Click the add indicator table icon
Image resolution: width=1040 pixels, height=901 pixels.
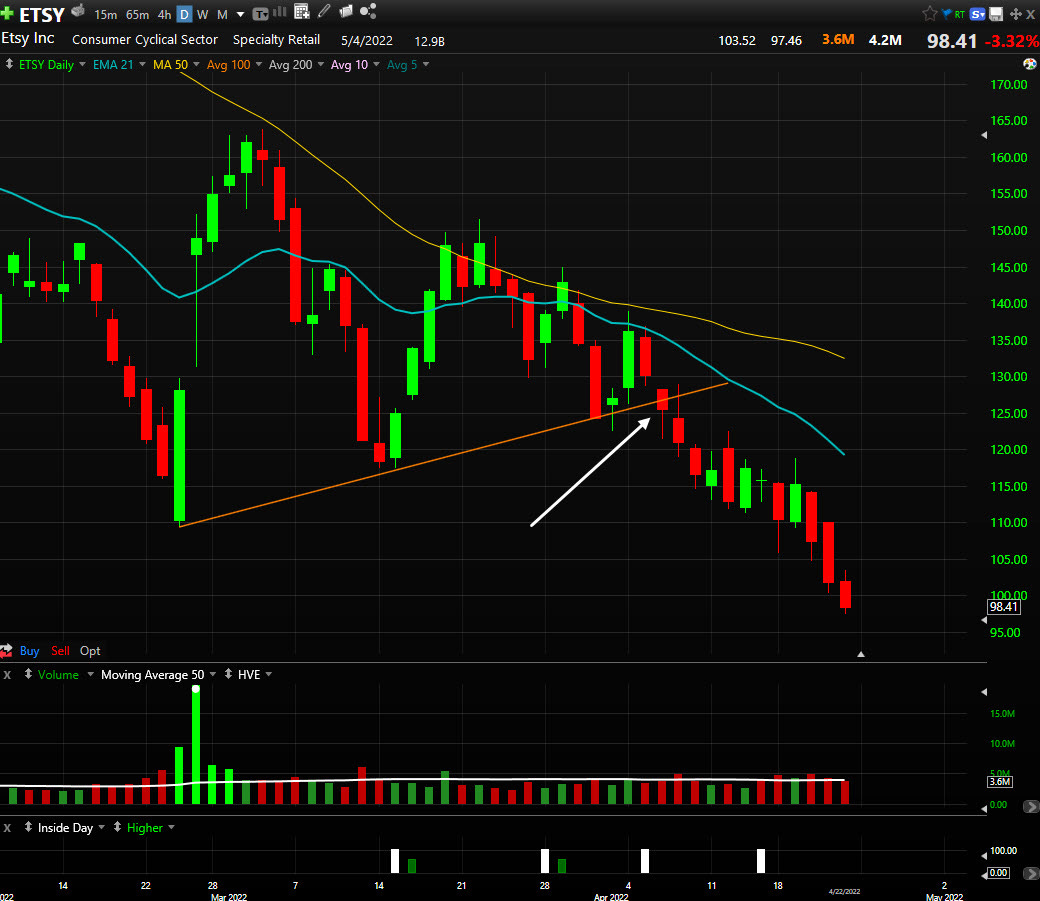click(x=302, y=11)
